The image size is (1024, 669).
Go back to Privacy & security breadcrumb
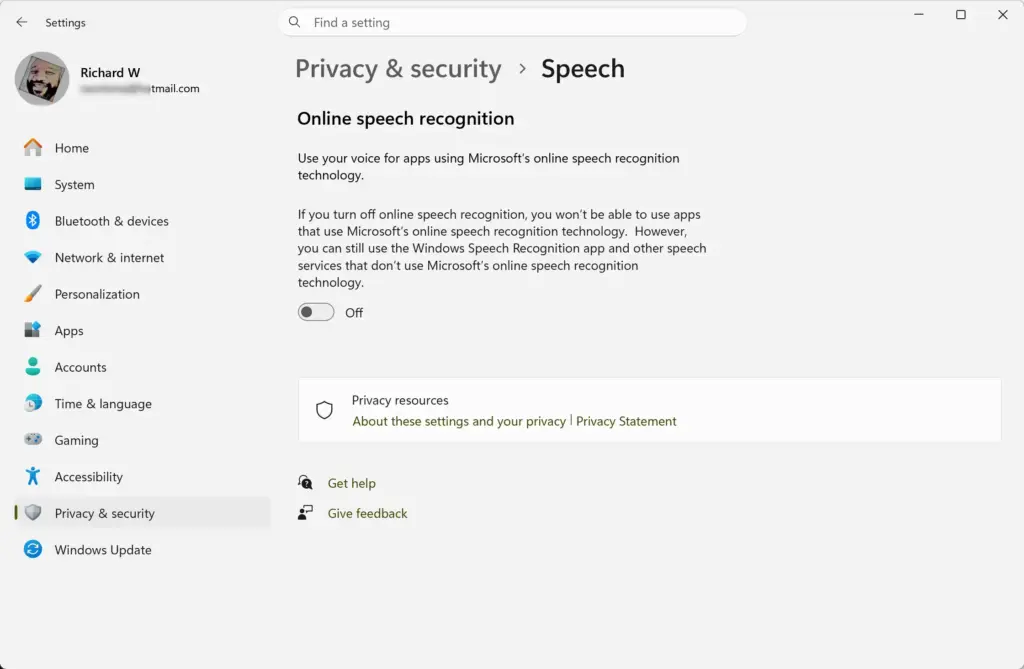398,69
